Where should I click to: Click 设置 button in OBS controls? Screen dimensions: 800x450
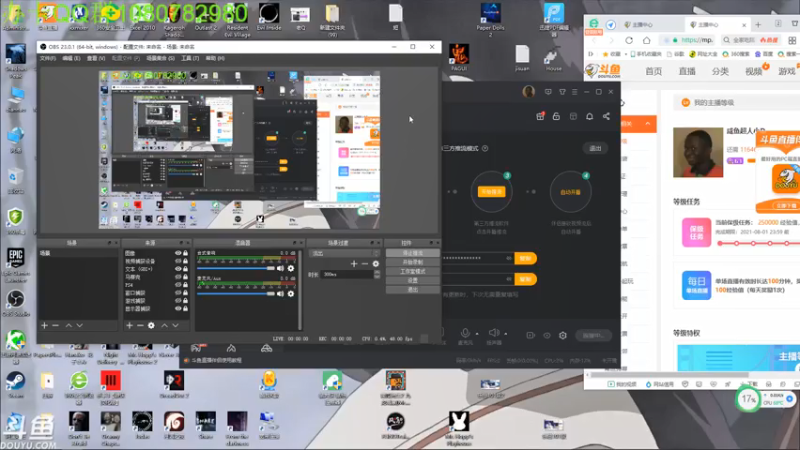[412, 281]
